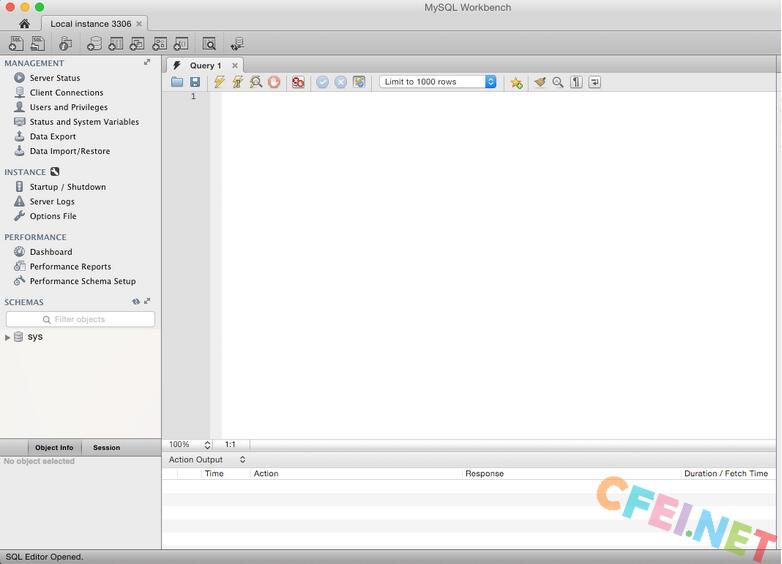Click into the SQL editor line 1
782x564 pixels.
pyautogui.click(x=498, y=96)
